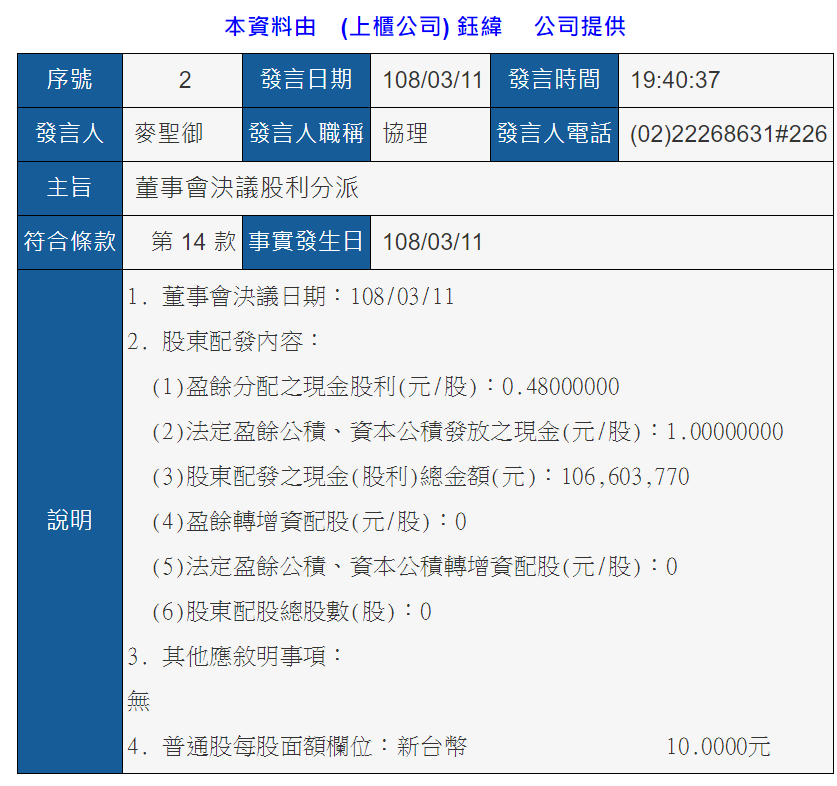Select line '(5)法定盈餘公積、資本公積轉增資配股'
837x786 pixels.
(x=415, y=566)
